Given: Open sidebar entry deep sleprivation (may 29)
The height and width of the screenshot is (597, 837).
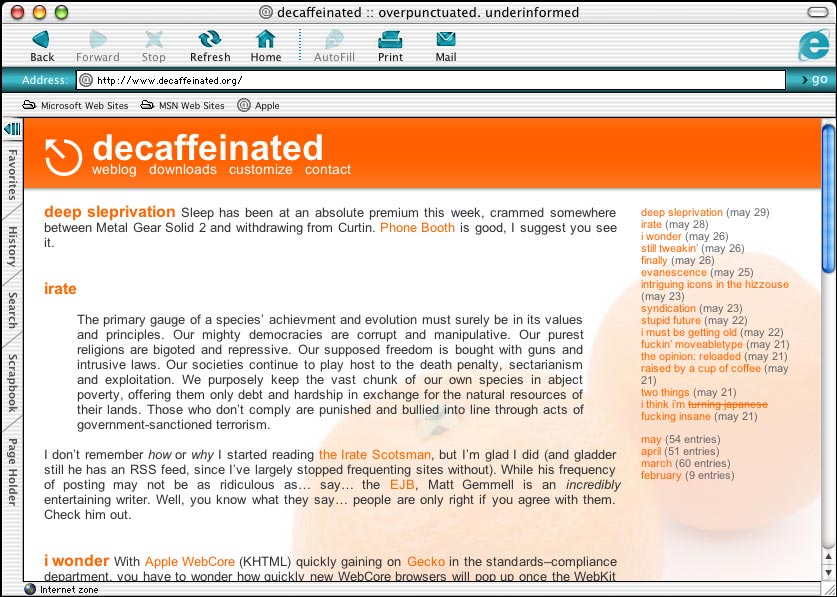Looking at the screenshot, I should coord(682,212).
